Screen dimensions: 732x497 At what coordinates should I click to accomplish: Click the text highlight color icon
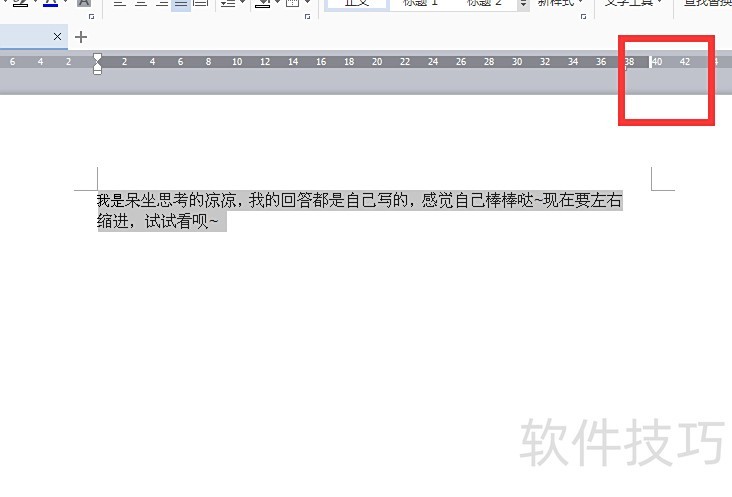(x=18, y=4)
